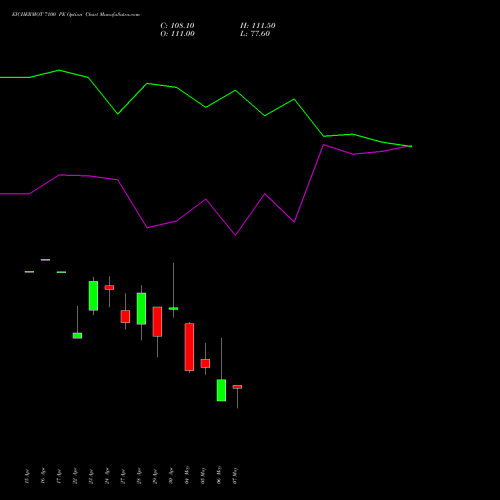500x500 pixels.
Task: Select the 06 May date label
Action: pyautogui.click(x=219, y=475)
